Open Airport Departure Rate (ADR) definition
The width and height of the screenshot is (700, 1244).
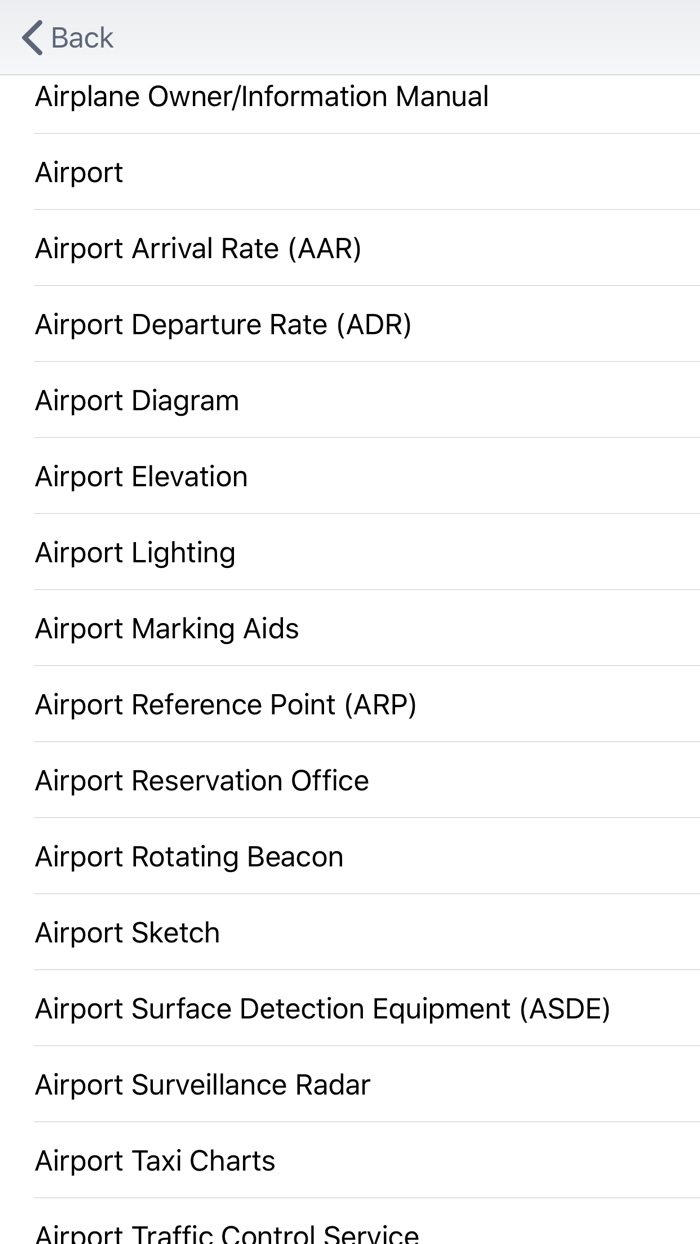pyautogui.click(x=222, y=324)
